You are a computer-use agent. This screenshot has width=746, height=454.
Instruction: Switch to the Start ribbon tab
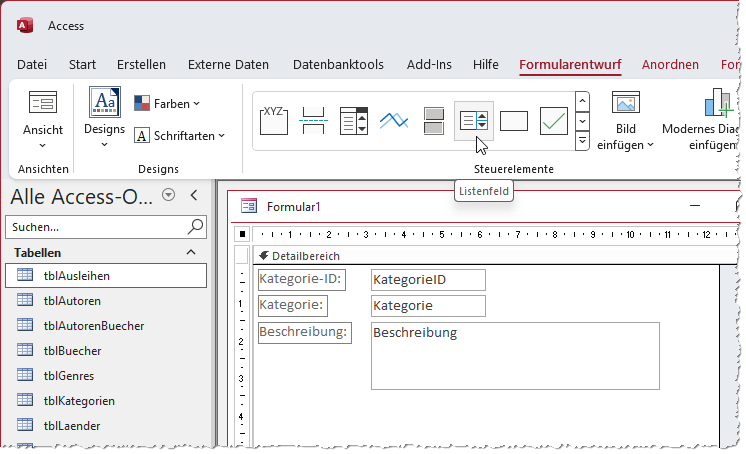point(82,64)
